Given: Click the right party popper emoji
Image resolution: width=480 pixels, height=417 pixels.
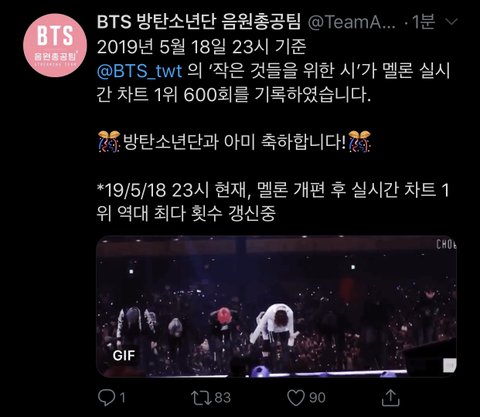Looking at the screenshot, I should coord(359,141).
